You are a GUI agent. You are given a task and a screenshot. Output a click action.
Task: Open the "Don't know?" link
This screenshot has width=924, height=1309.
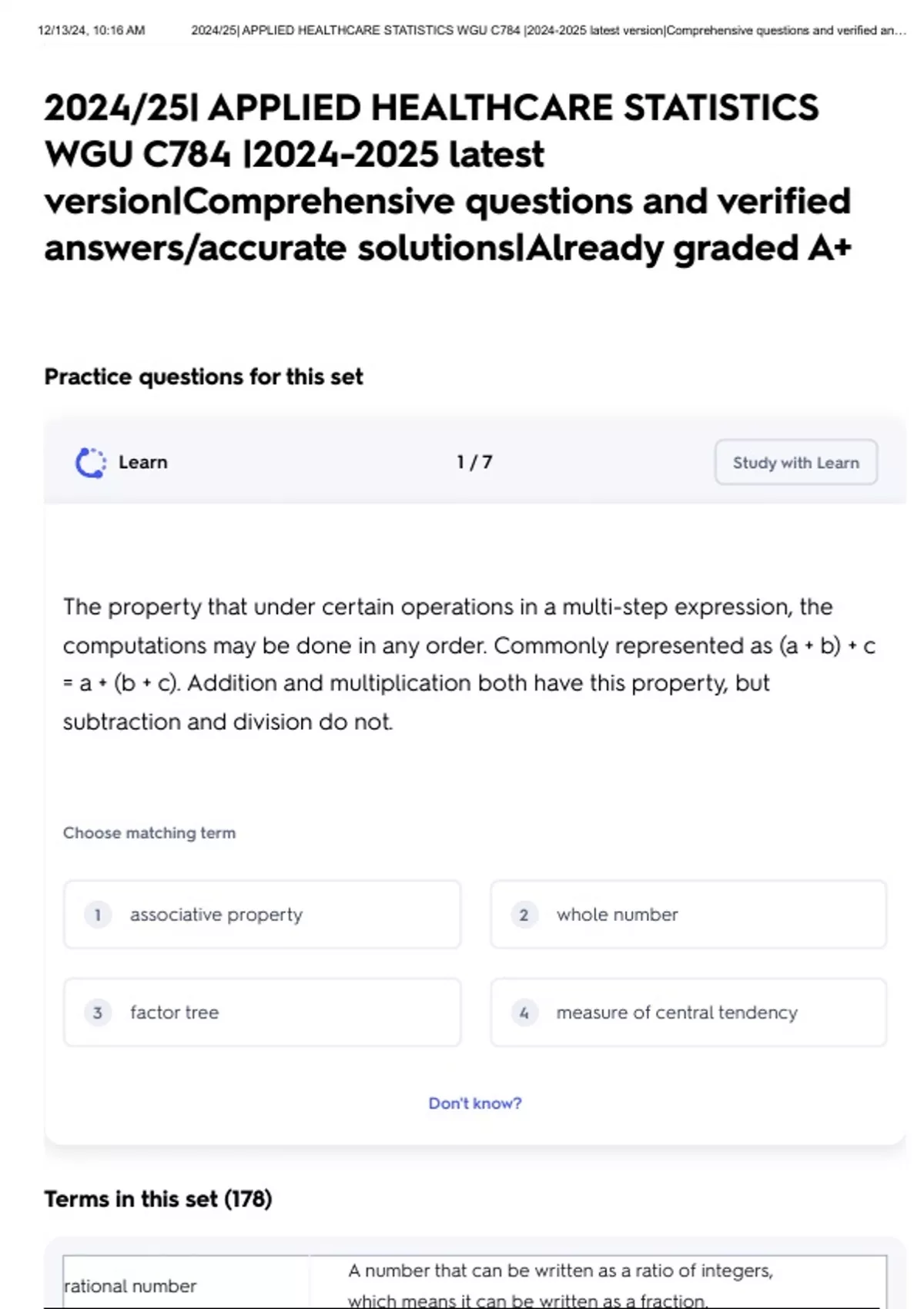coord(474,1103)
